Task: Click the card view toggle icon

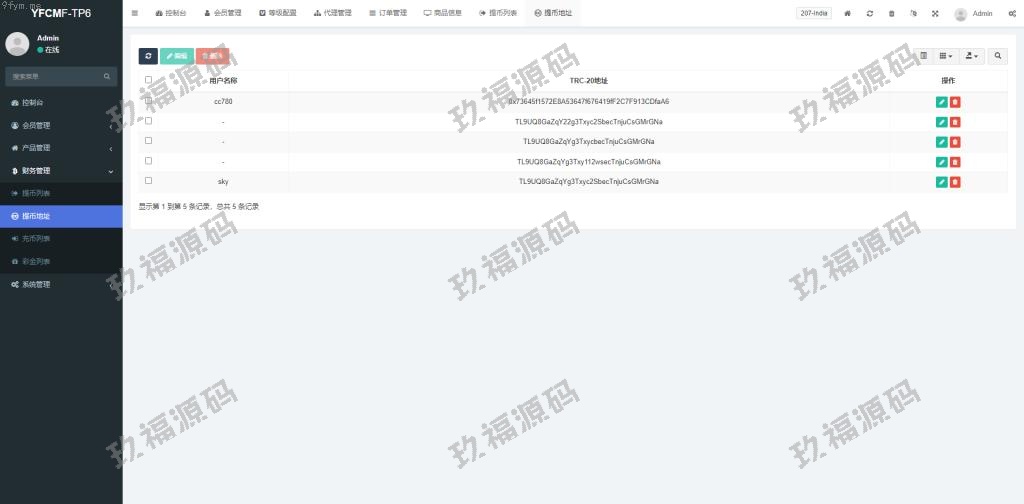Action: coord(923,57)
